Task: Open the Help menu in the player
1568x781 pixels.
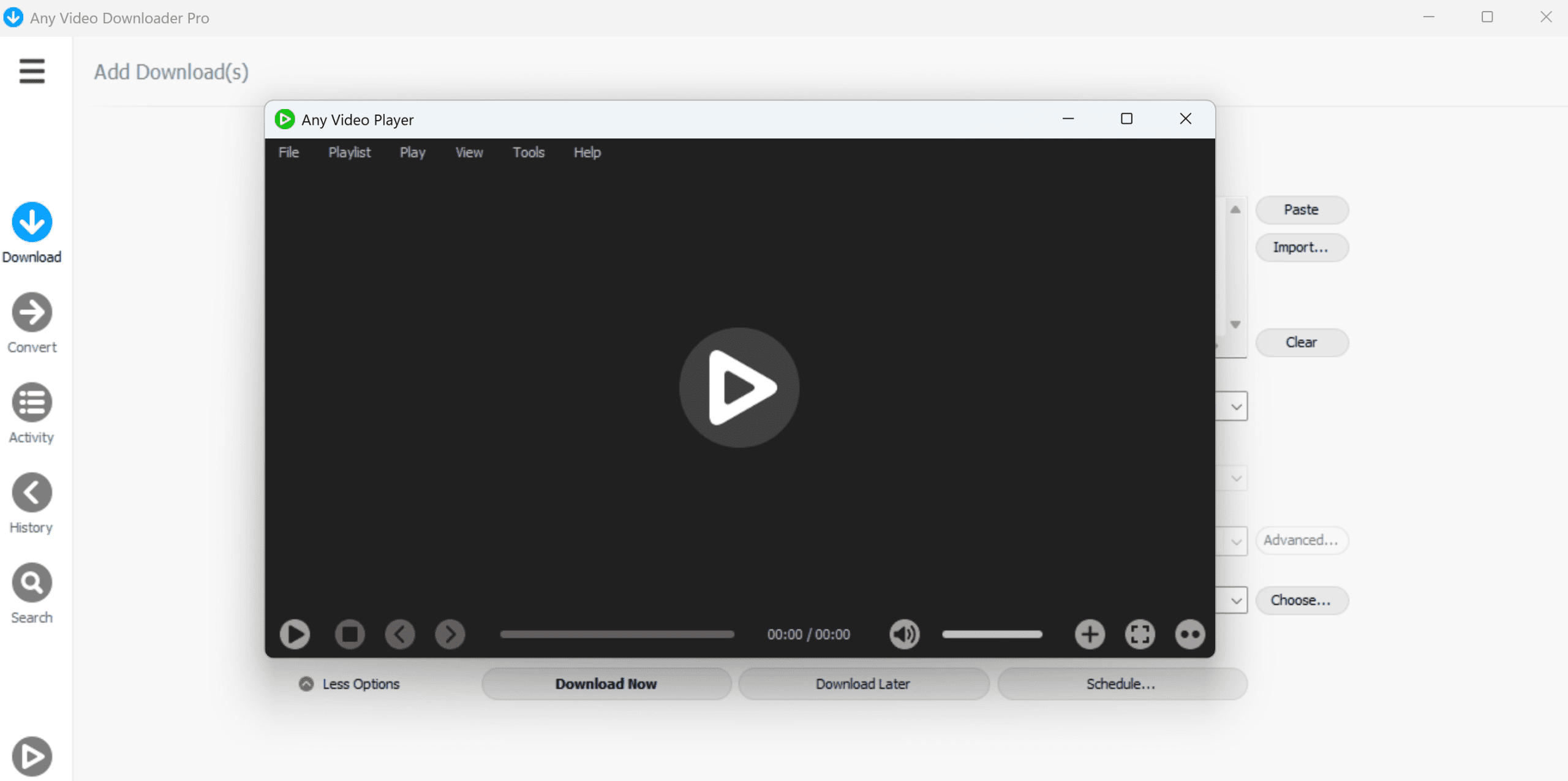Action: click(587, 153)
